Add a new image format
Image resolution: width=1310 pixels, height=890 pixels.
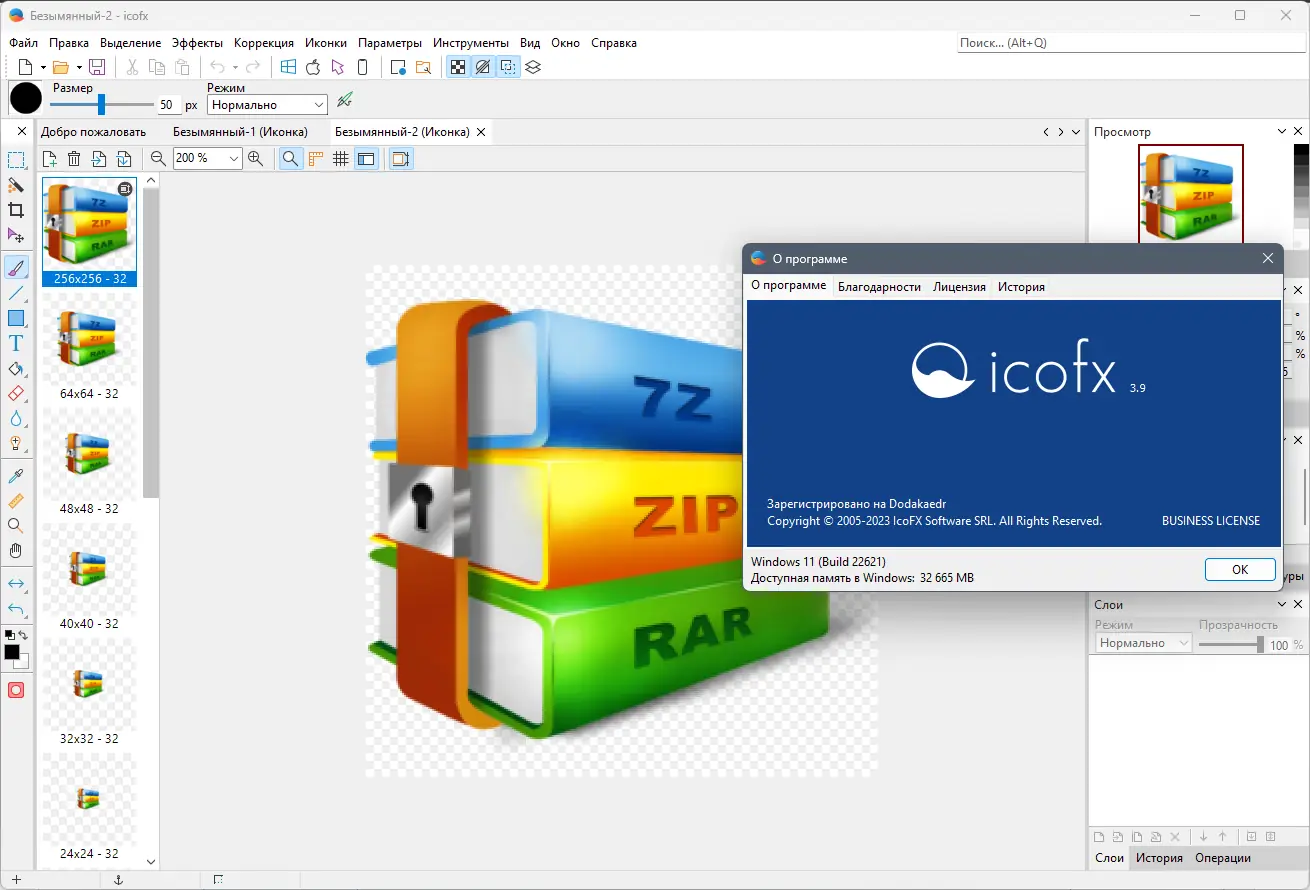49,158
